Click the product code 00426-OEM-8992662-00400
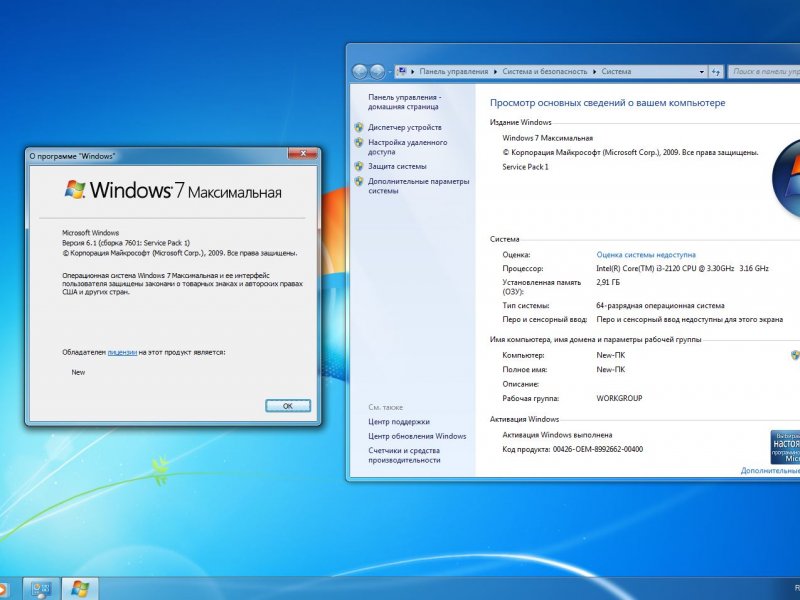The width and height of the screenshot is (800, 600). point(597,449)
